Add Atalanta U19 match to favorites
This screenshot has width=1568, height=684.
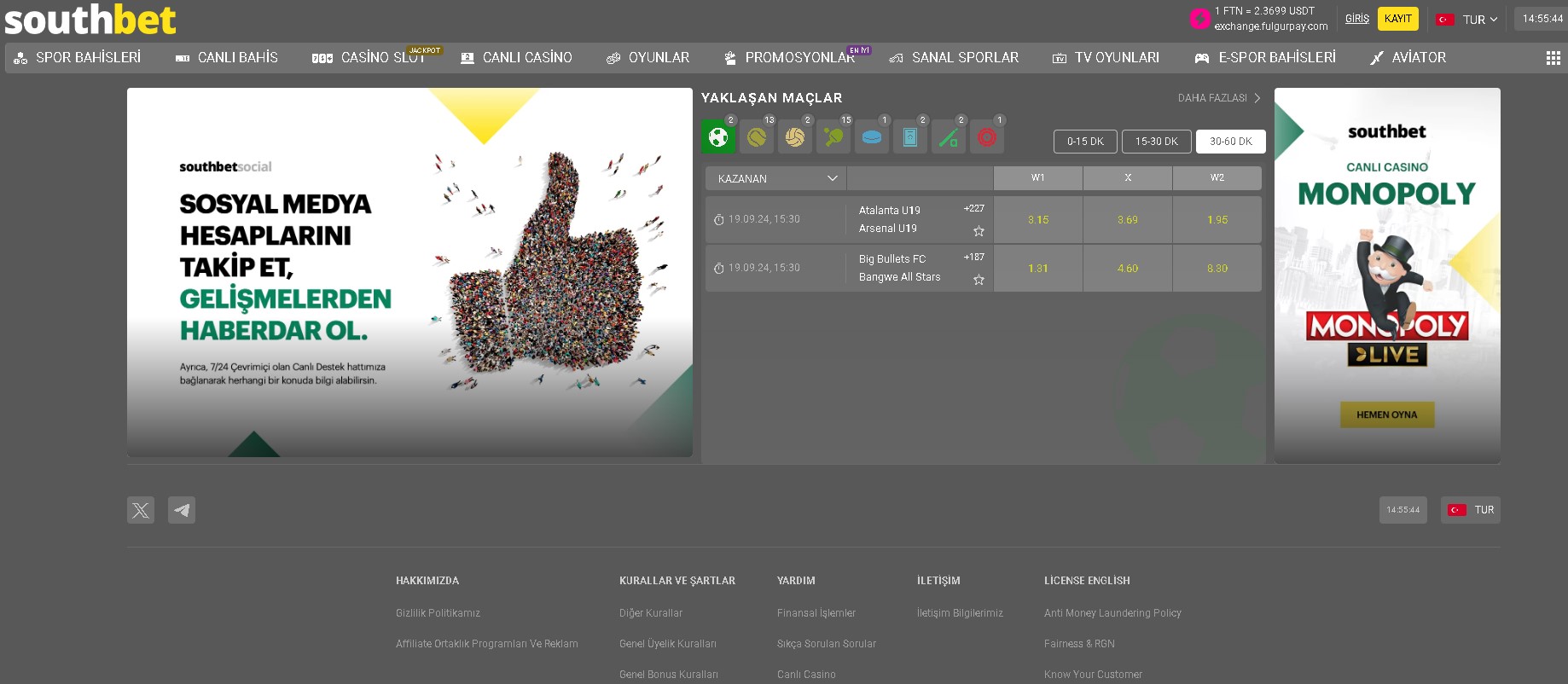click(979, 231)
